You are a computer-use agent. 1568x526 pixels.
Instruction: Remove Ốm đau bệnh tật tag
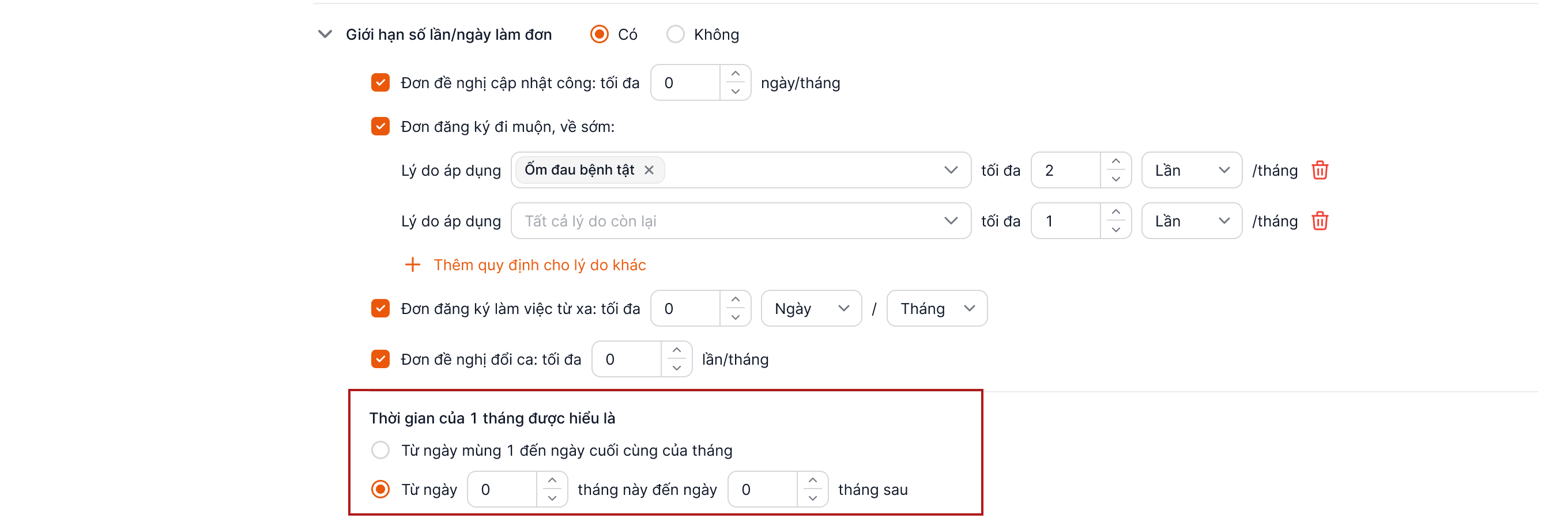click(x=649, y=171)
